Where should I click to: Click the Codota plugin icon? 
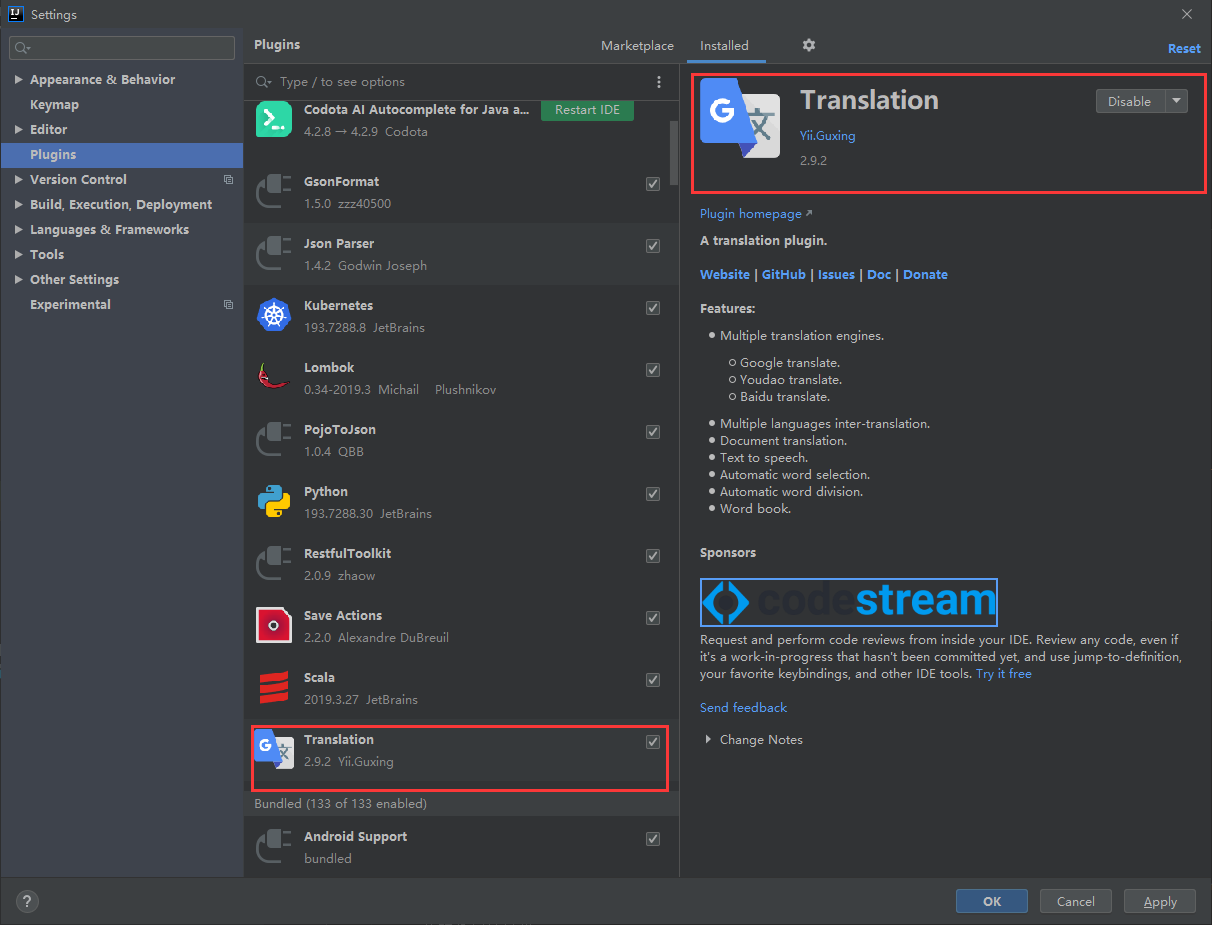pos(274,120)
